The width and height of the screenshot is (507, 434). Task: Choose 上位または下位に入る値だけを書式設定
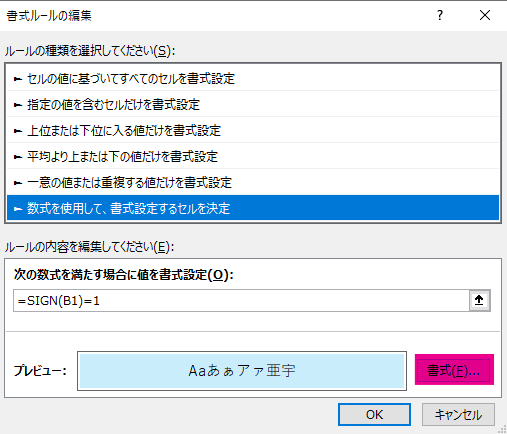click(253, 131)
